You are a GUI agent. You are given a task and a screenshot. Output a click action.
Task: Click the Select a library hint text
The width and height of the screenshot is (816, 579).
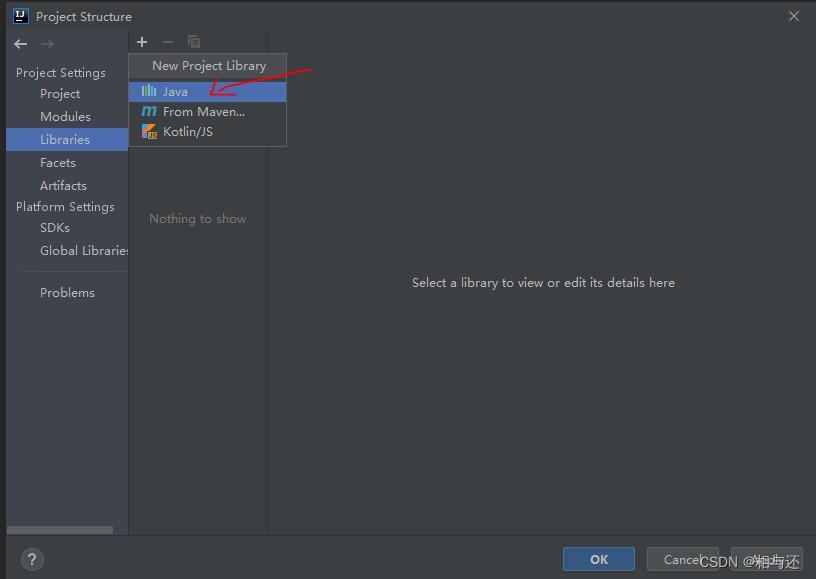pyautogui.click(x=543, y=283)
